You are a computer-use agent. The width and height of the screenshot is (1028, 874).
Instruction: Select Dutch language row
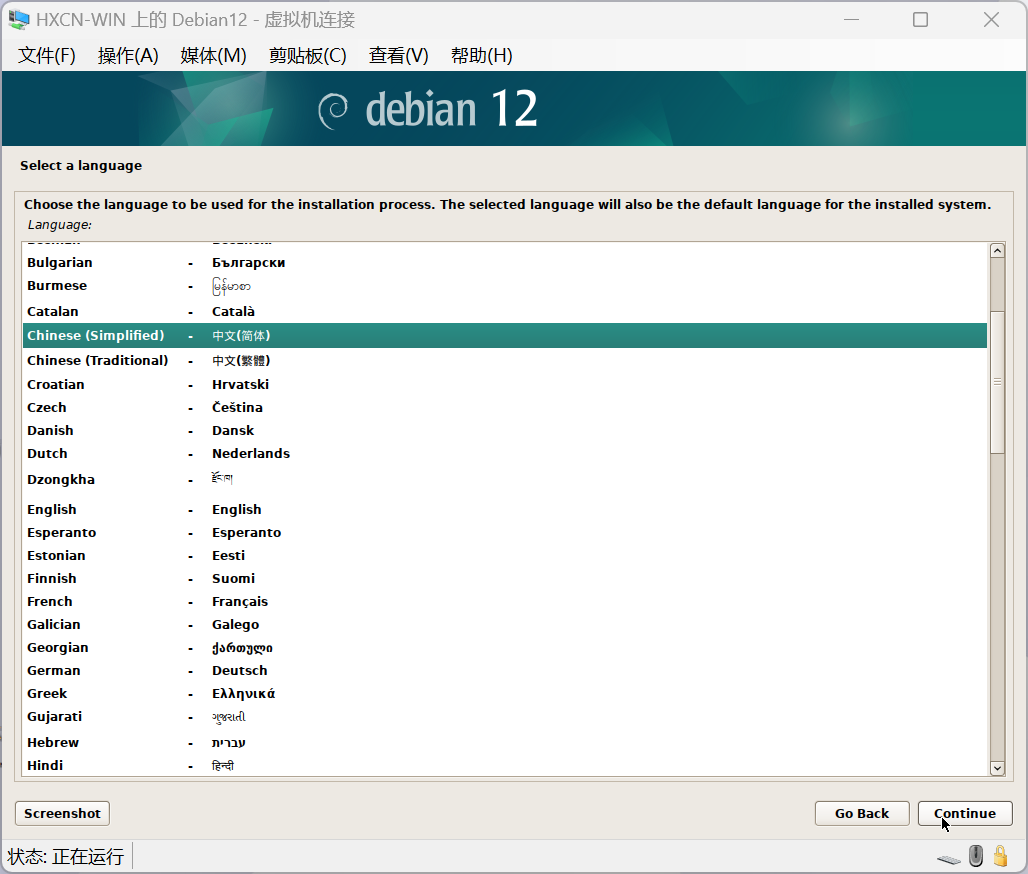[505, 453]
